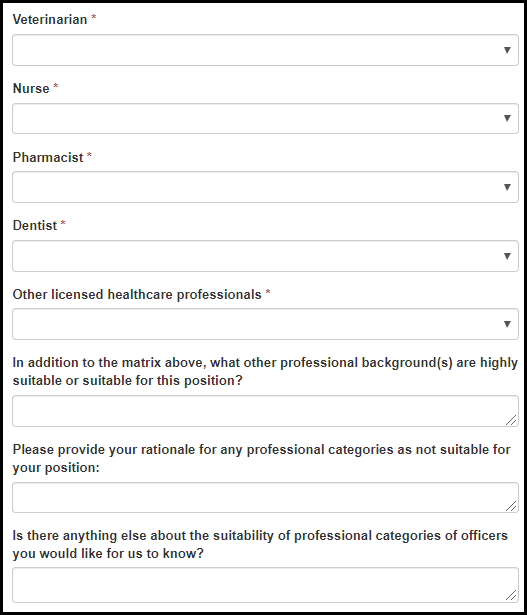Image resolution: width=527 pixels, height=615 pixels.
Task: Focus the not suitable rationale text area
Action: (265, 497)
